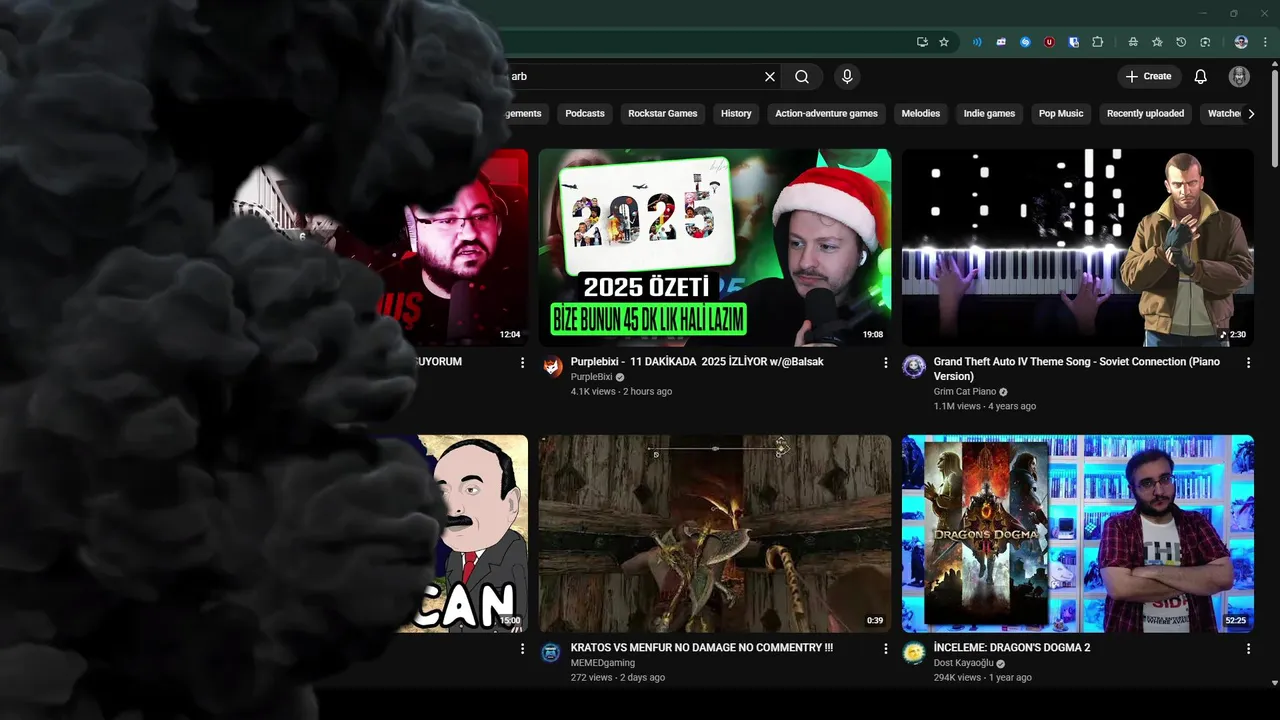This screenshot has height=720, width=1280.
Task: Click the incognito-style hat and glasses icon
Action: [1133, 42]
